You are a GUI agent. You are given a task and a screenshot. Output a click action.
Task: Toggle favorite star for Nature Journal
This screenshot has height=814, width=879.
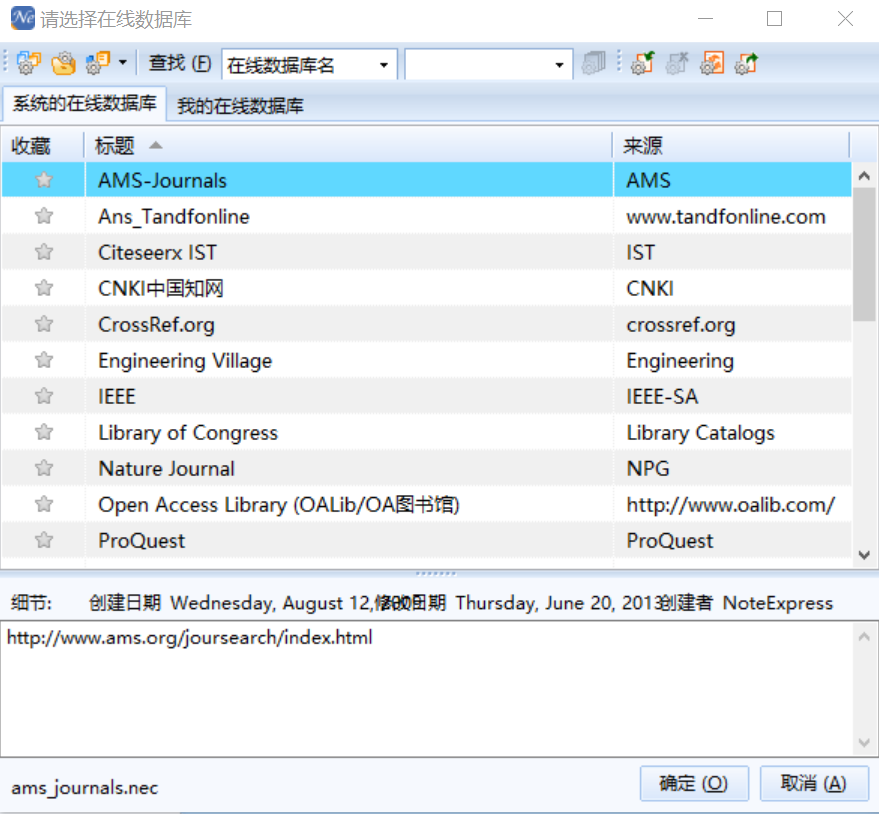coord(44,468)
